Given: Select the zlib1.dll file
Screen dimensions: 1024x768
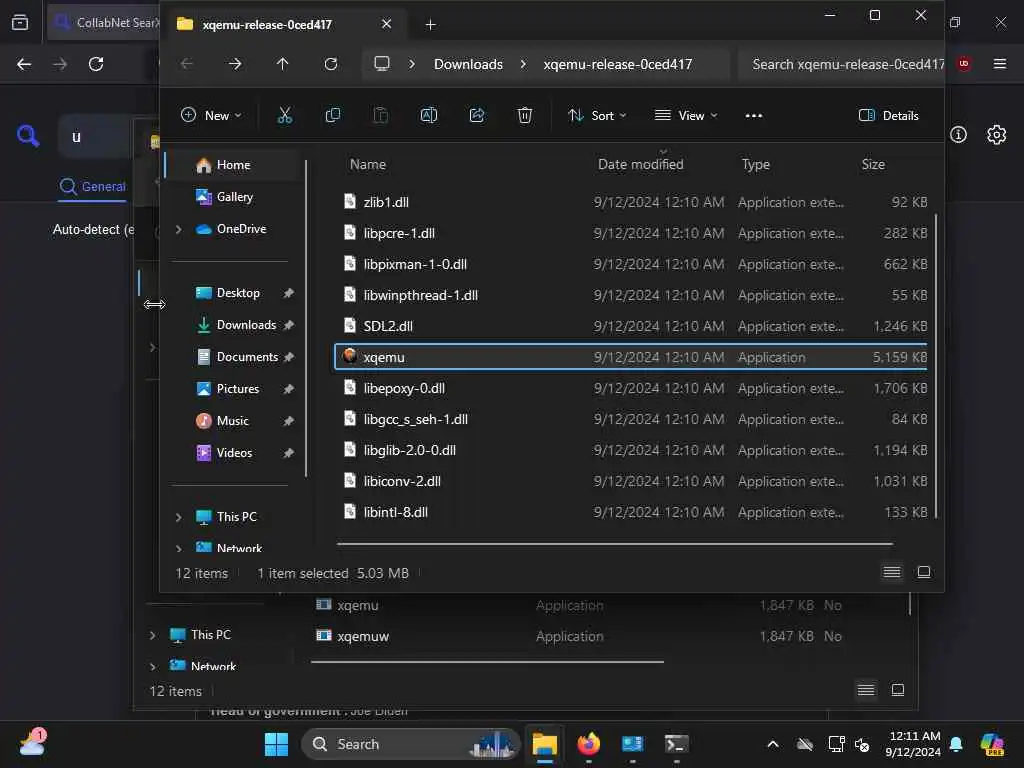Looking at the screenshot, I should point(631,202).
